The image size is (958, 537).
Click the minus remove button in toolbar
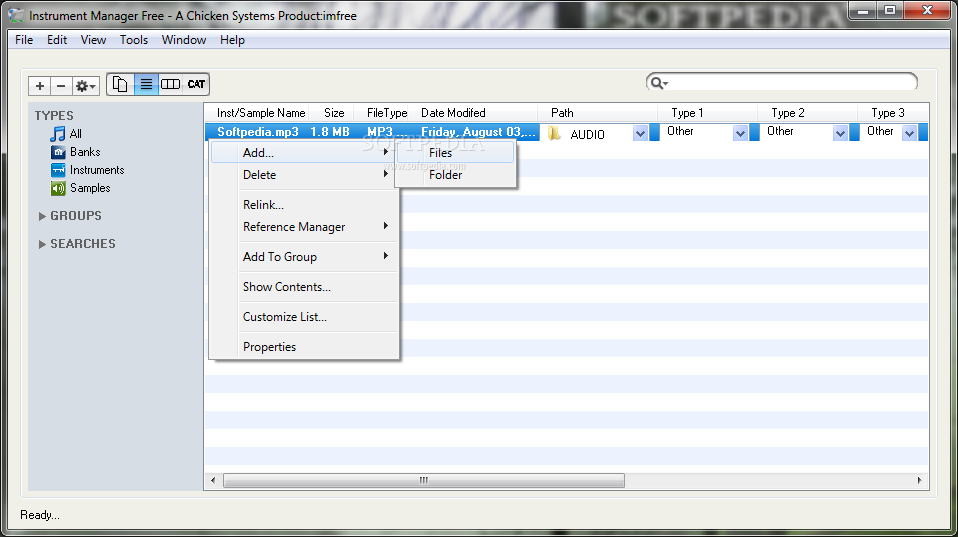tap(60, 86)
